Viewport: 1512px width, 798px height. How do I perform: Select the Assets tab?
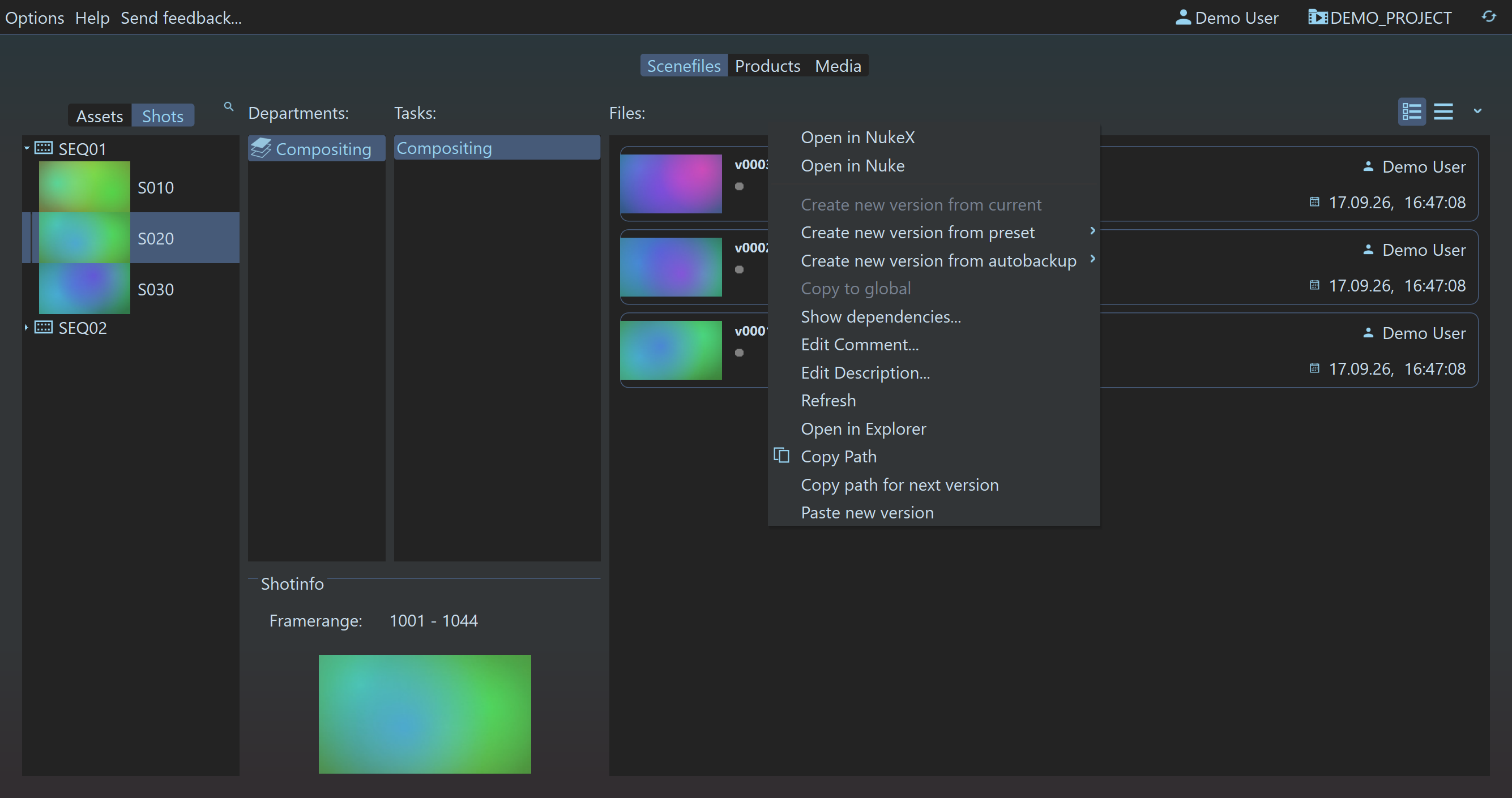click(100, 116)
